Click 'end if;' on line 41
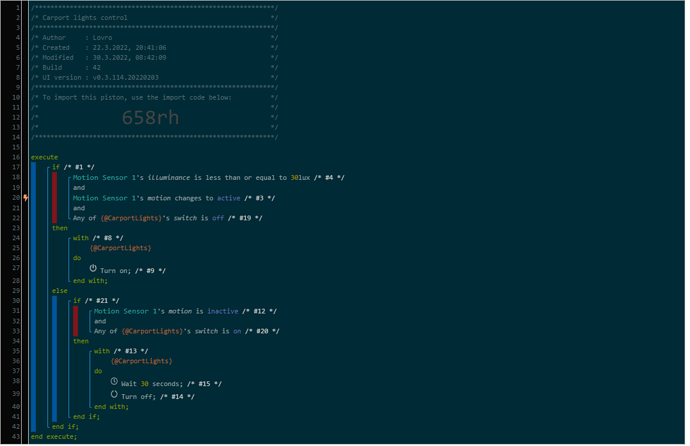 pyautogui.click(x=86, y=417)
